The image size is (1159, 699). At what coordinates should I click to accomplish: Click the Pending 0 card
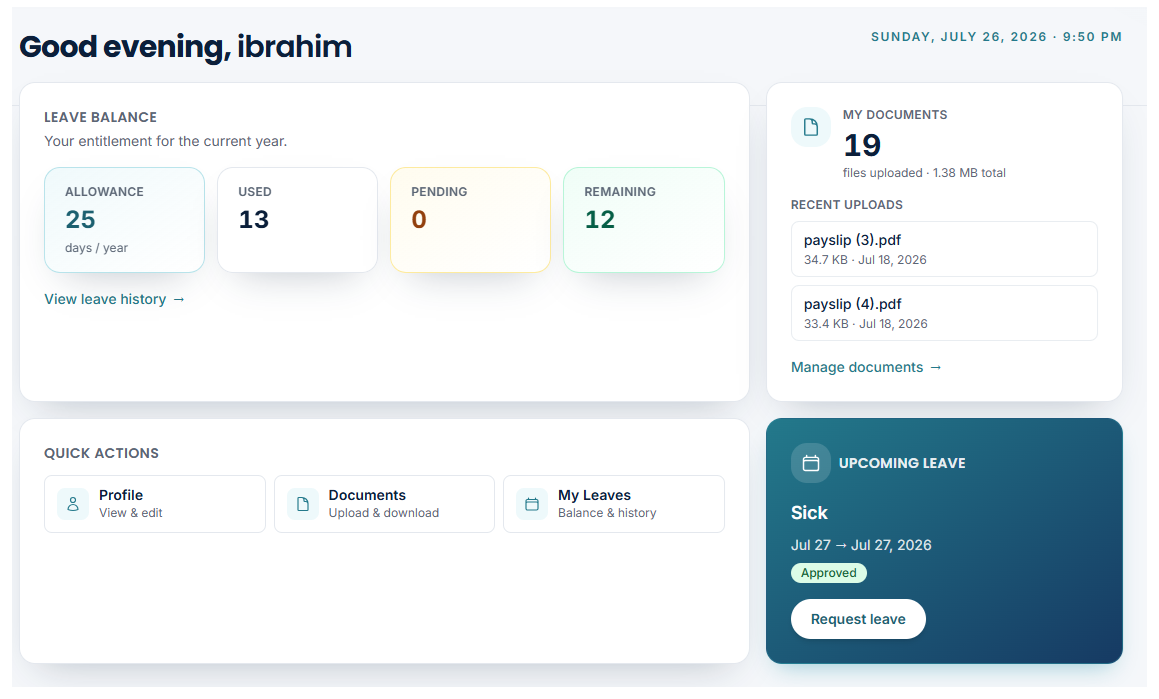click(470, 220)
